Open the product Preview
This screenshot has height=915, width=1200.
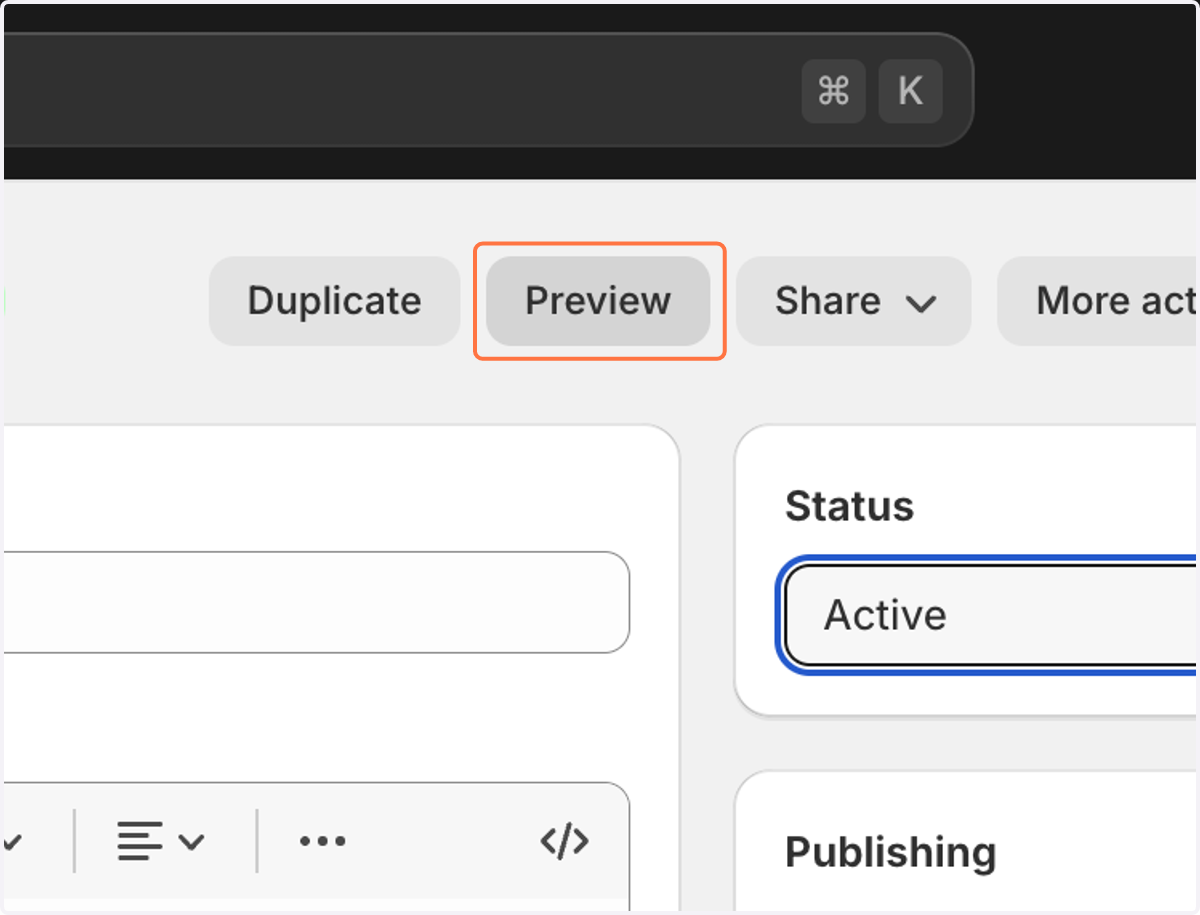[x=598, y=301]
